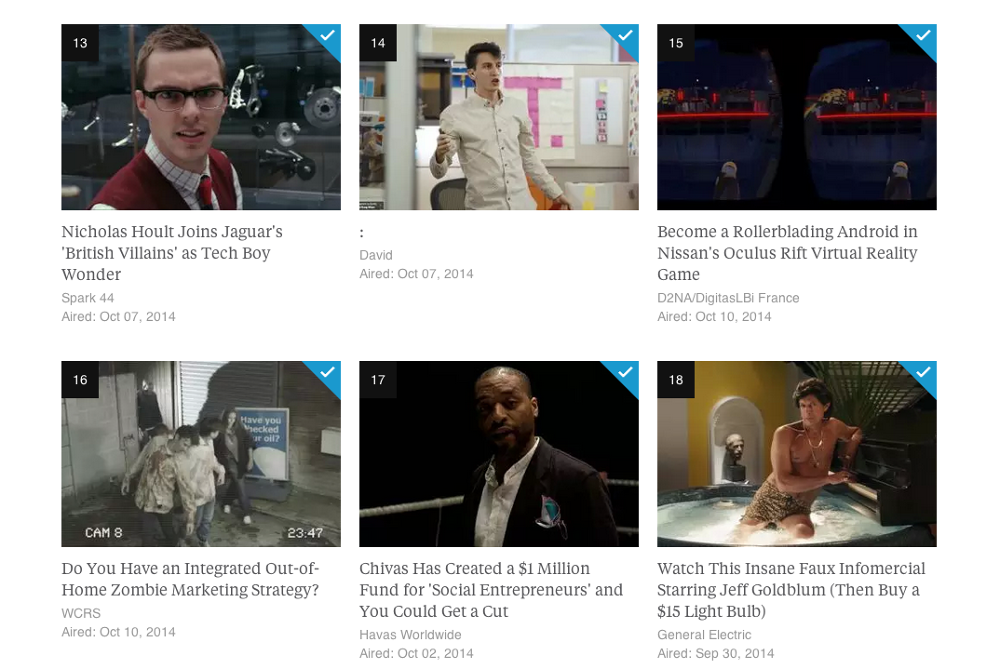Open the Nicholas Hoult Jaguar video thumbnail
This screenshot has width=1000, height=669.
pyautogui.click(x=201, y=117)
